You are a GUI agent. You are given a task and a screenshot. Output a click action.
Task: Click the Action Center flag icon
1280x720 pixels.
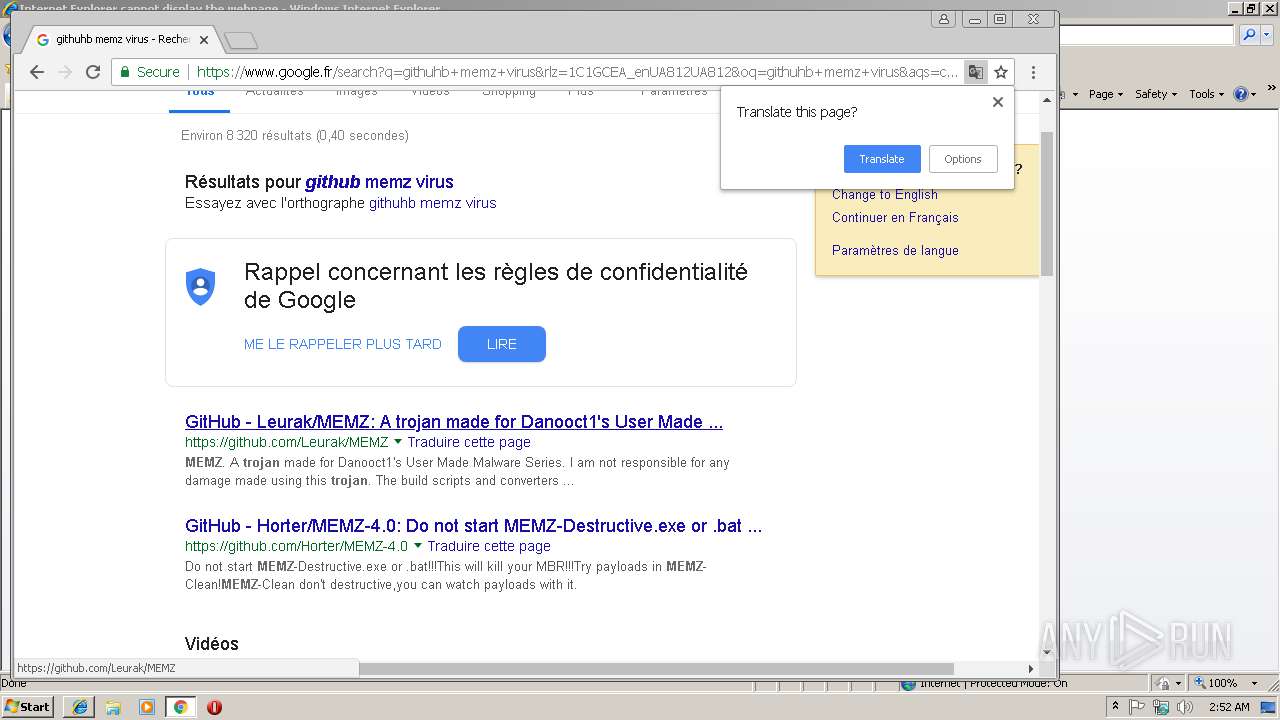tap(1137, 707)
